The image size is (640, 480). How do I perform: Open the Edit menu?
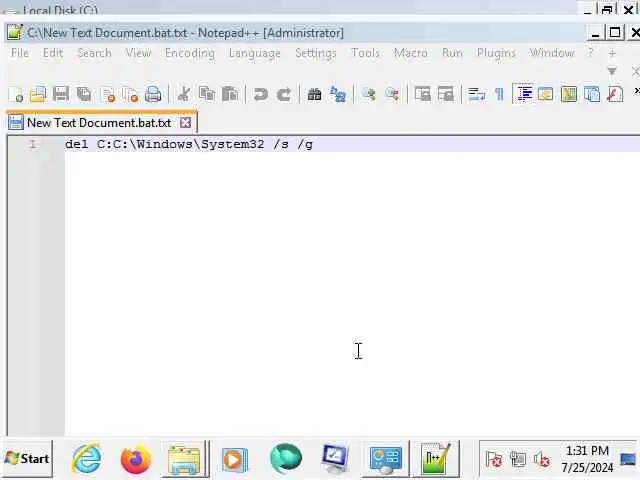(53, 53)
